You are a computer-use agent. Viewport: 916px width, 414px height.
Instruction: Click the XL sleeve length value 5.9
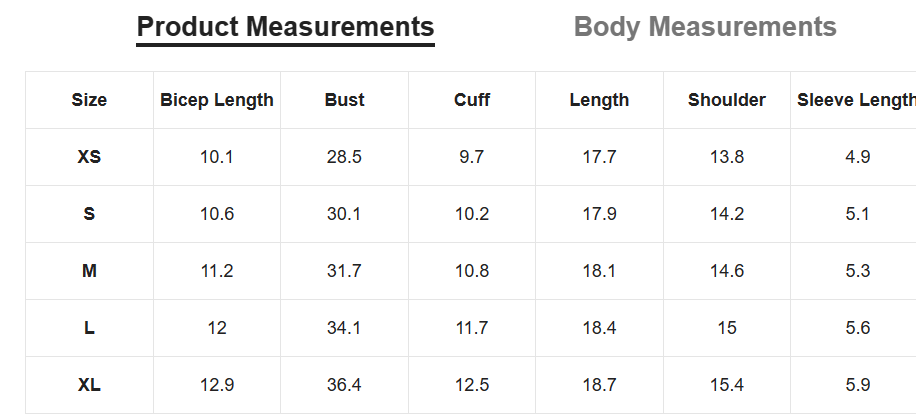pos(858,385)
